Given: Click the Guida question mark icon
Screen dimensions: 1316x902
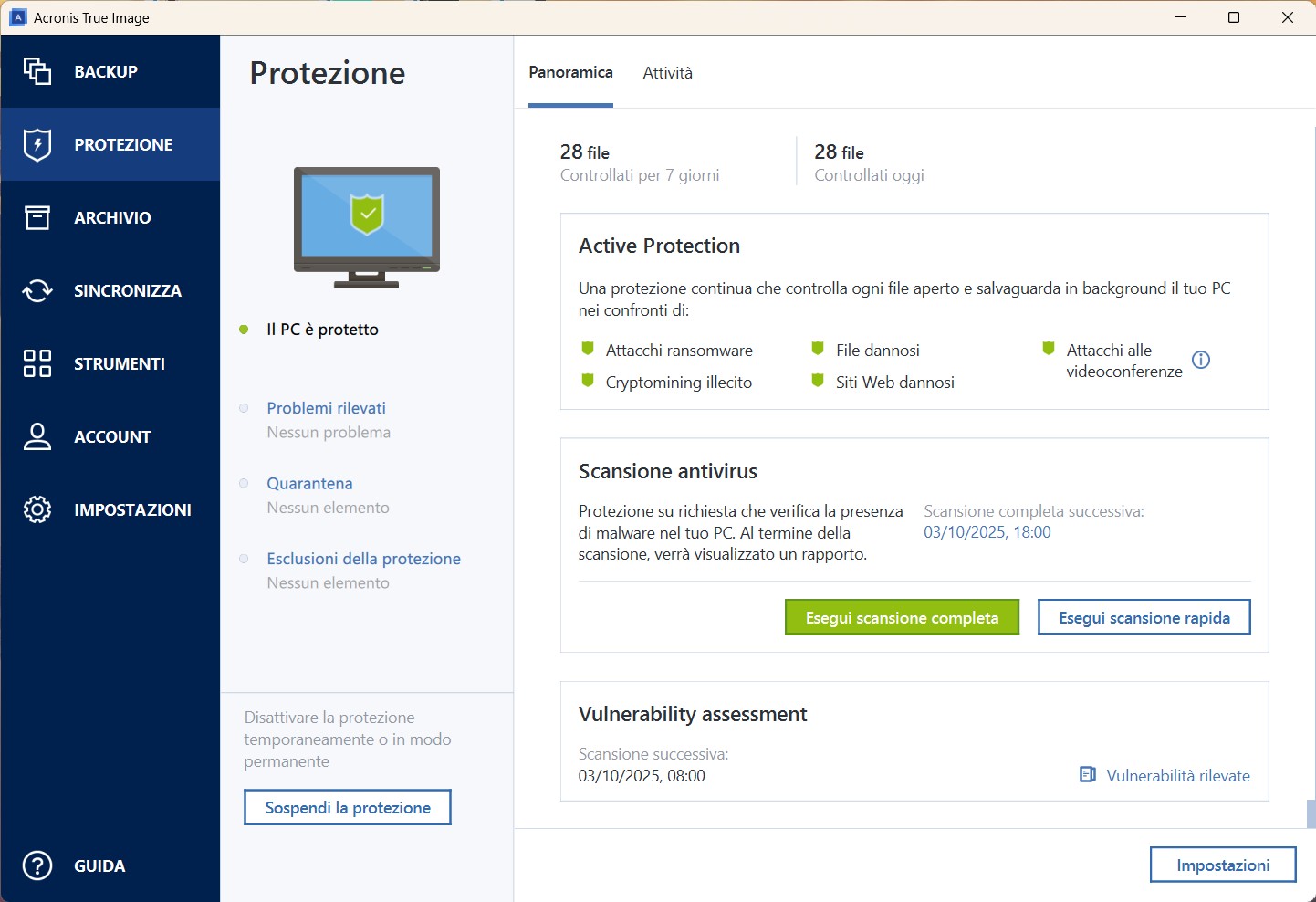Looking at the screenshot, I should (37, 865).
